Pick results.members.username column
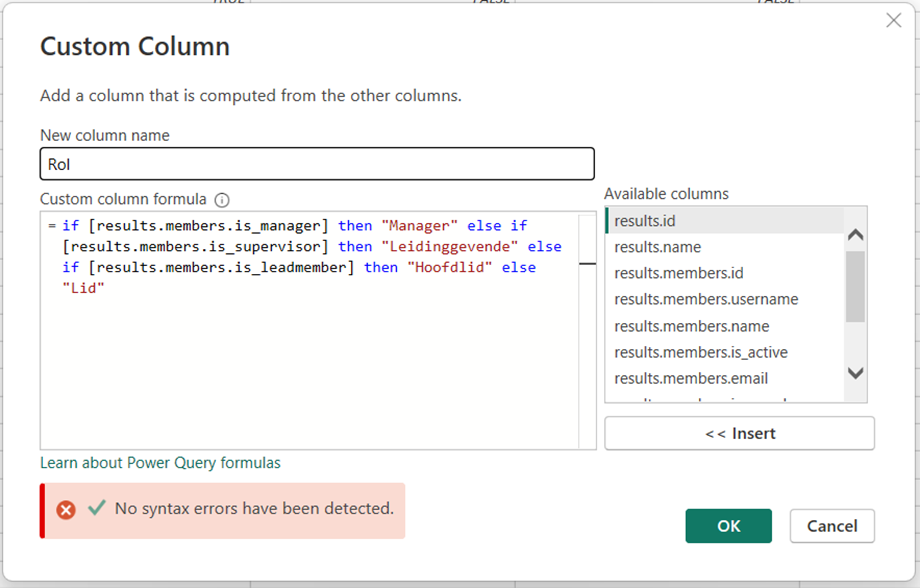920x588 pixels. pyautogui.click(x=706, y=299)
